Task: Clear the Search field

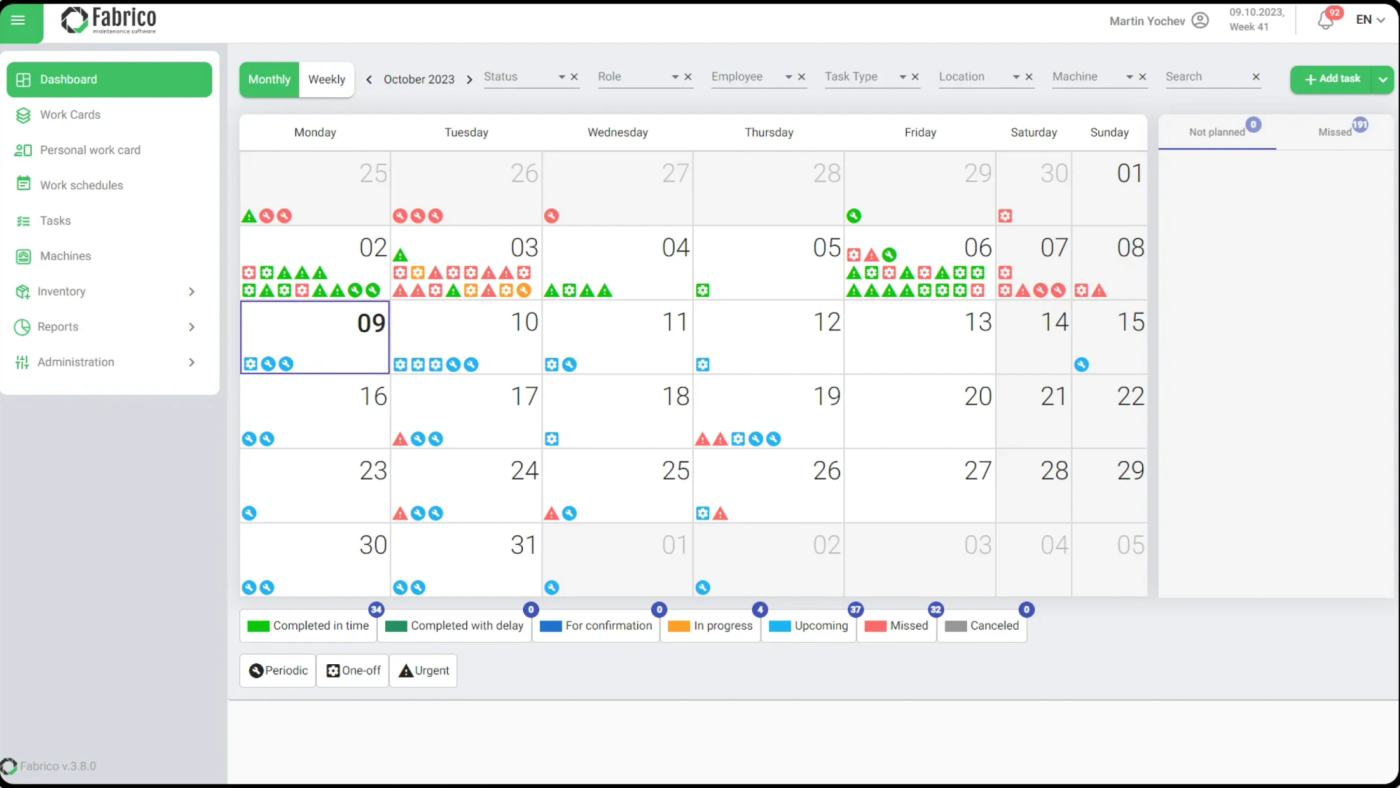Action: pyautogui.click(x=1256, y=77)
